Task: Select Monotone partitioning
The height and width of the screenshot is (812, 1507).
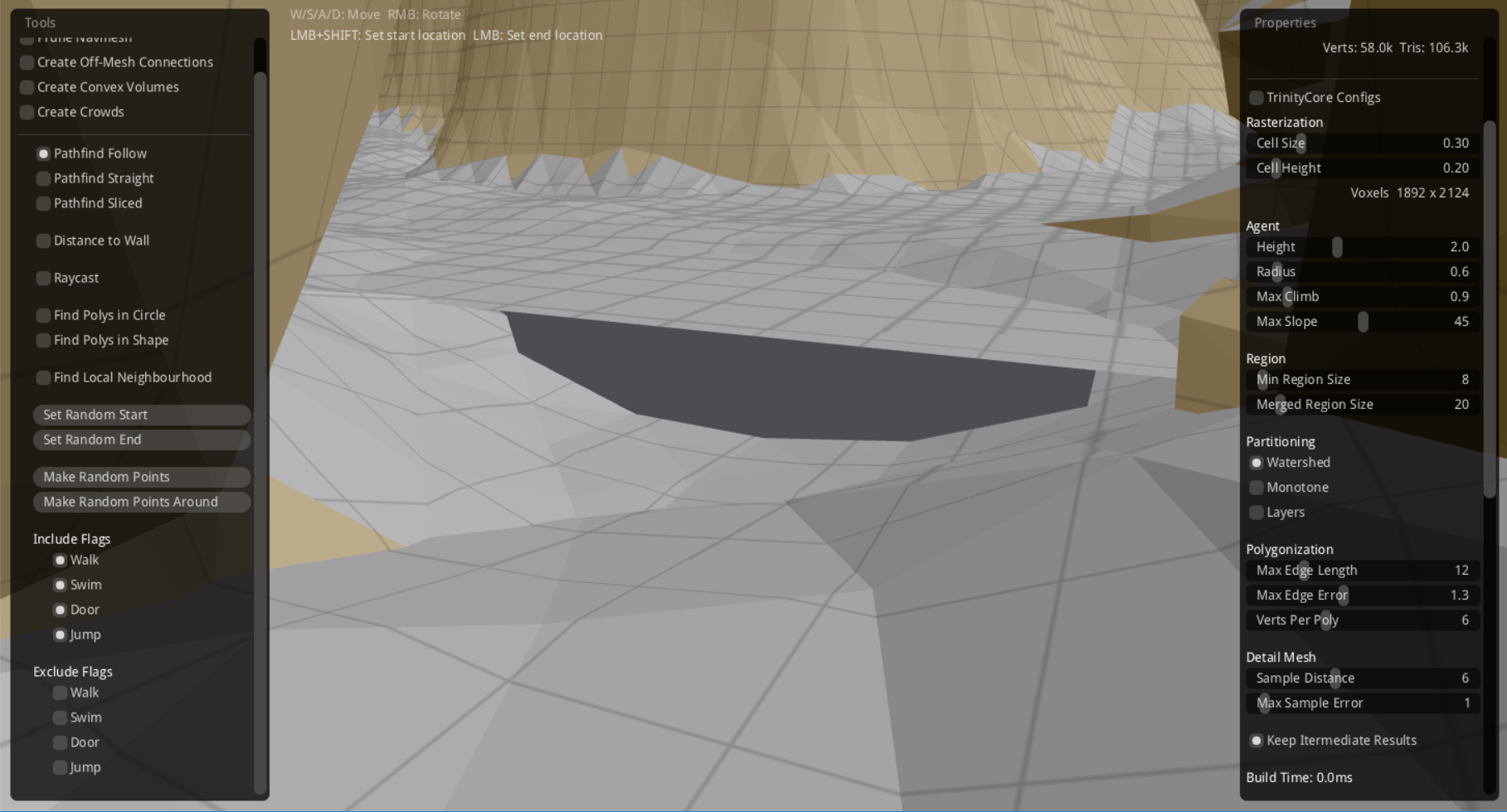Action: (1290, 488)
